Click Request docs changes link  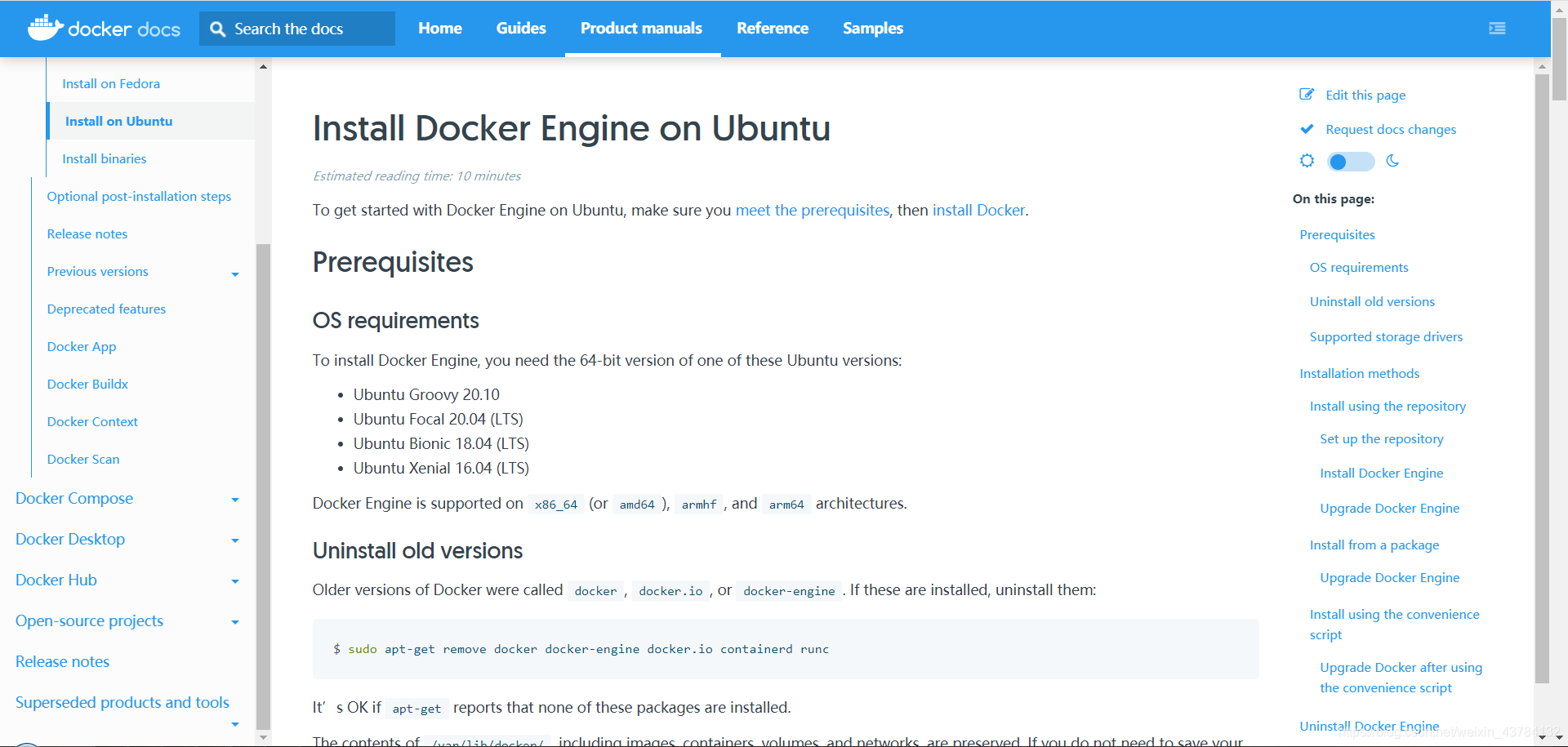(x=1391, y=129)
